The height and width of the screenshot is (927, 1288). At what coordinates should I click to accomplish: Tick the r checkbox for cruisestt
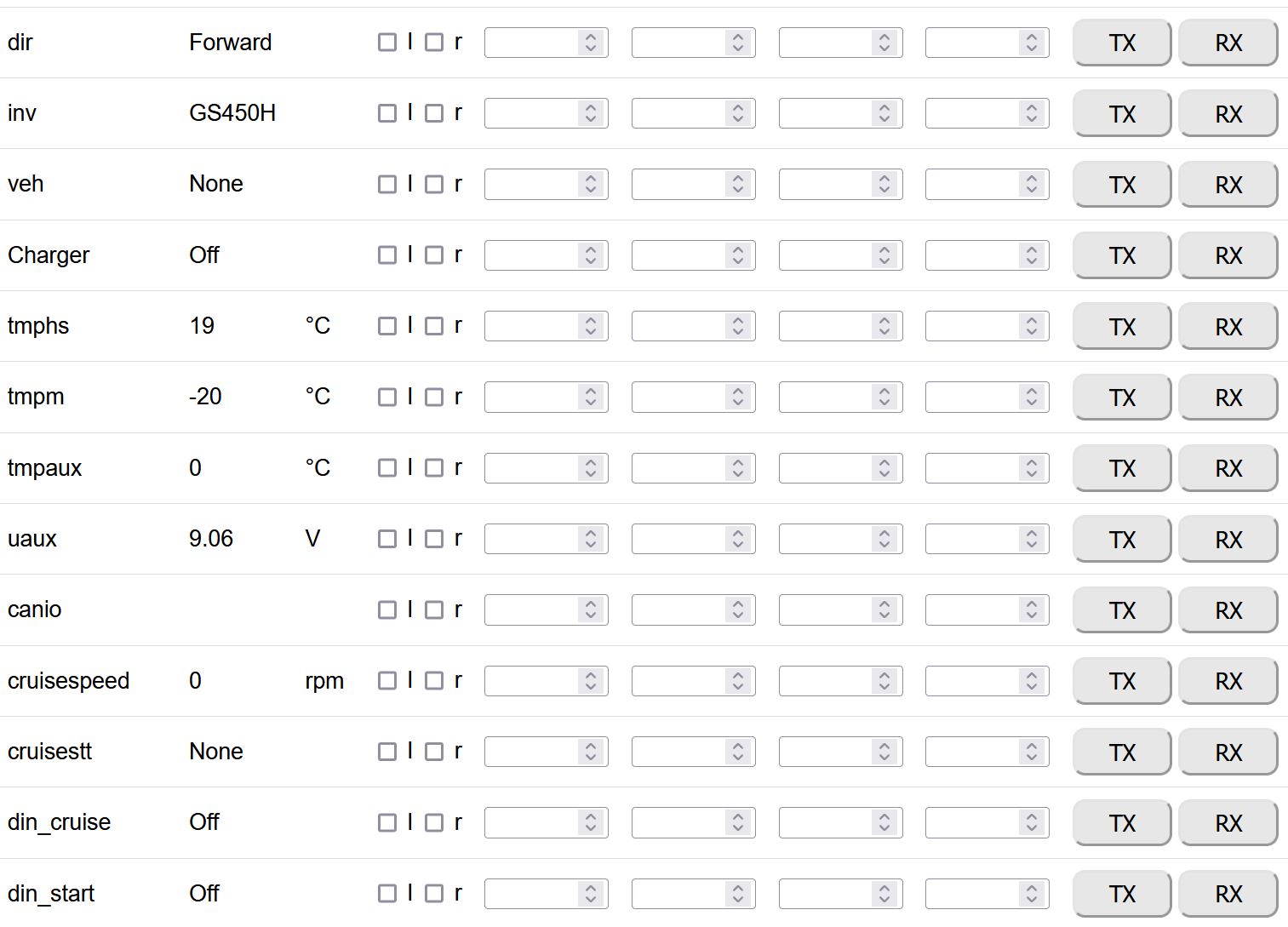[x=434, y=752]
